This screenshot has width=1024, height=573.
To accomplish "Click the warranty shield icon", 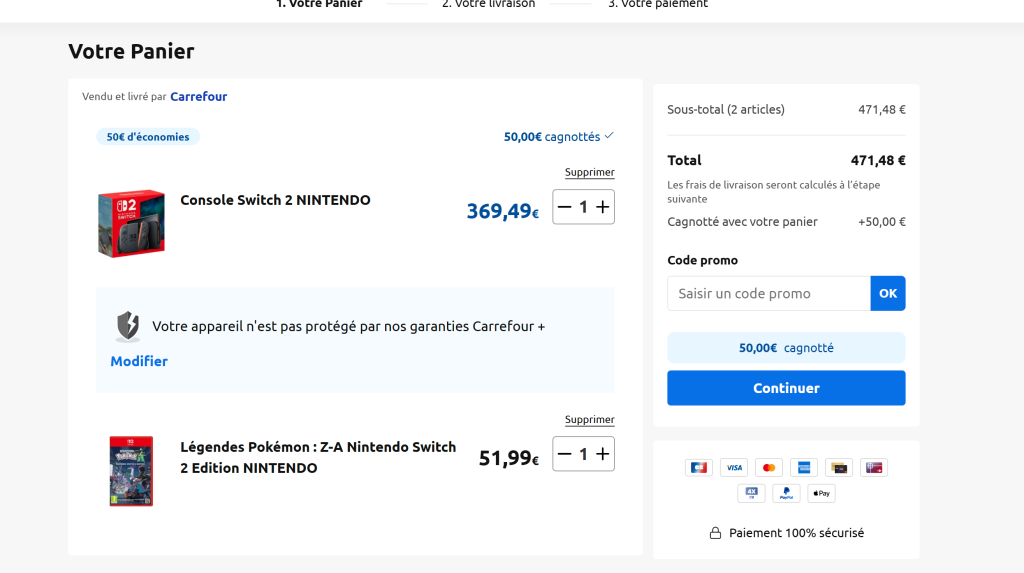I will [127, 326].
